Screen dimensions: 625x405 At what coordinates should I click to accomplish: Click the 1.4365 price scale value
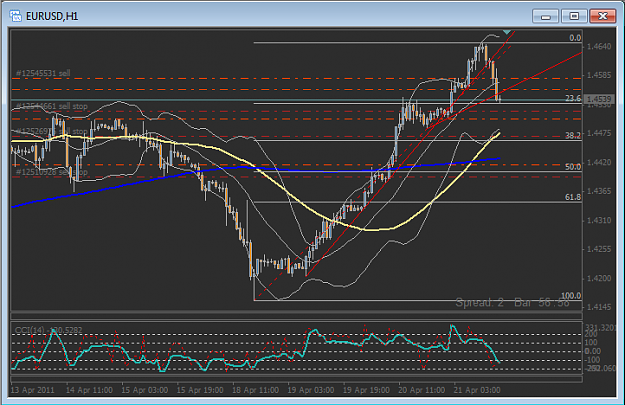599,191
